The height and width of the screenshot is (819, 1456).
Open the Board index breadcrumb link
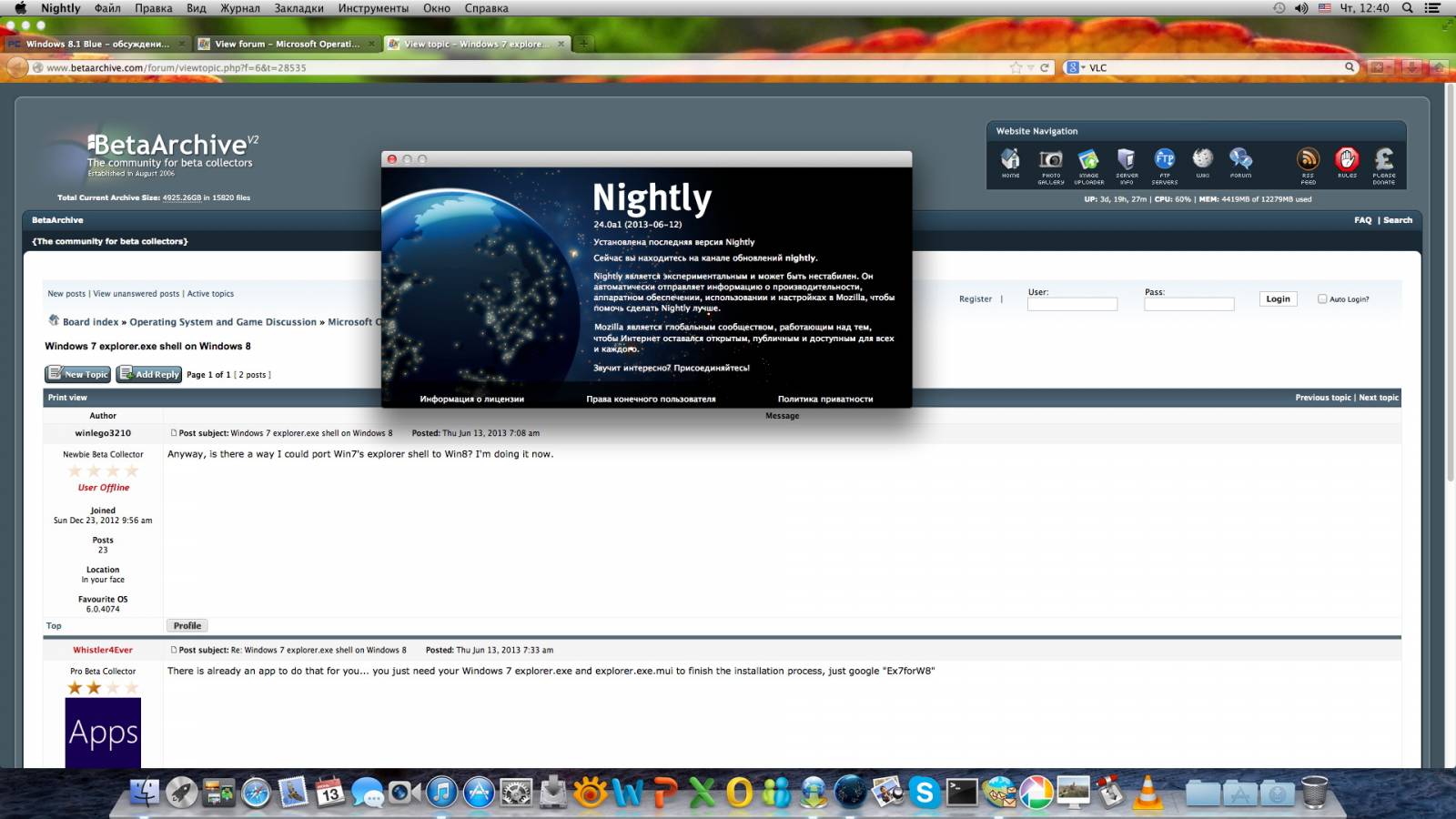(x=91, y=322)
